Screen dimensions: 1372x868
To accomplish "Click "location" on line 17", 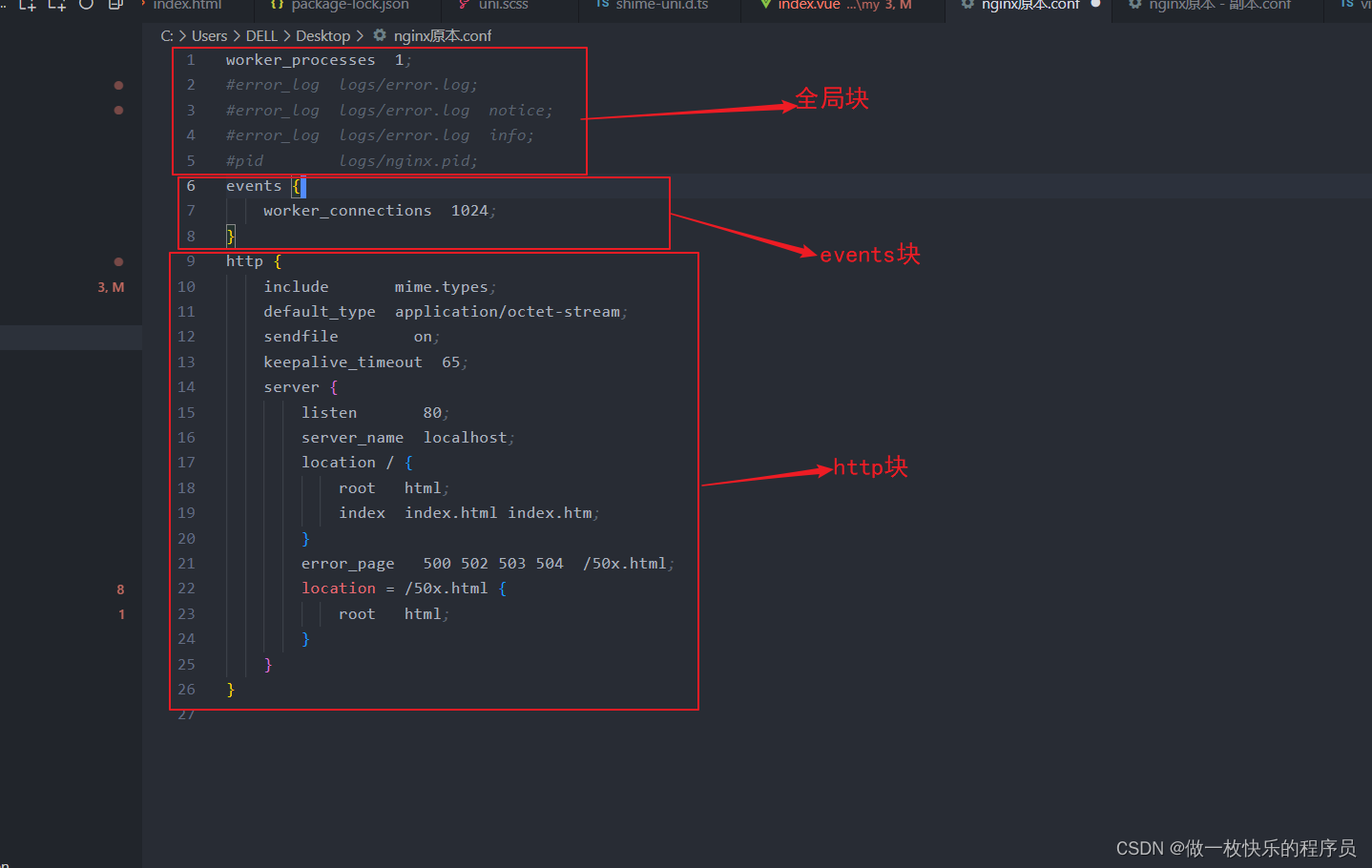I will 339,463.
